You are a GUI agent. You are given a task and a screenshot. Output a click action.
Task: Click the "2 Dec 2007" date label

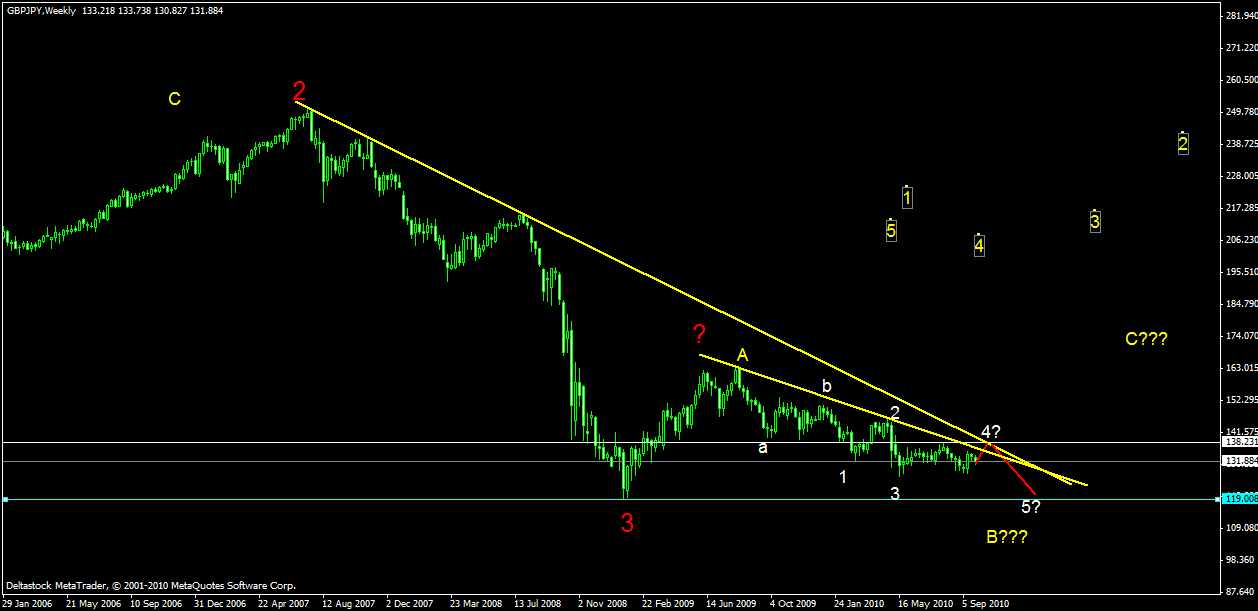[x=412, y=604]
